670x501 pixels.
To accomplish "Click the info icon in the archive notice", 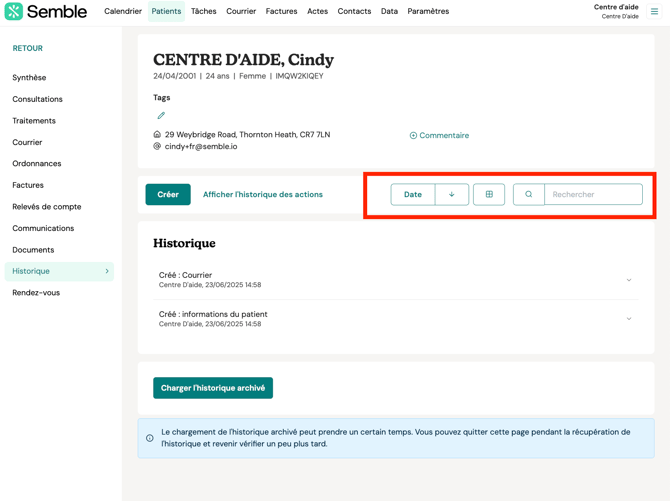I will pyautogui.click(x=150, y=438).
